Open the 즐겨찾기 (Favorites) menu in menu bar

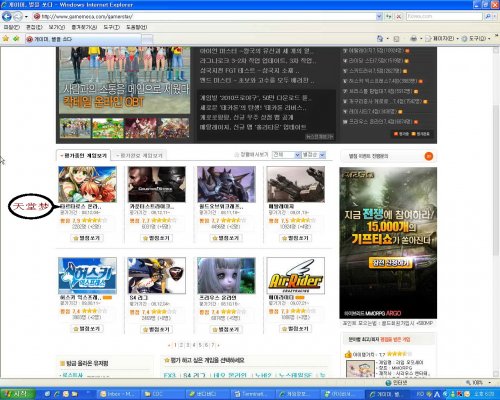(x=84, y=27)
